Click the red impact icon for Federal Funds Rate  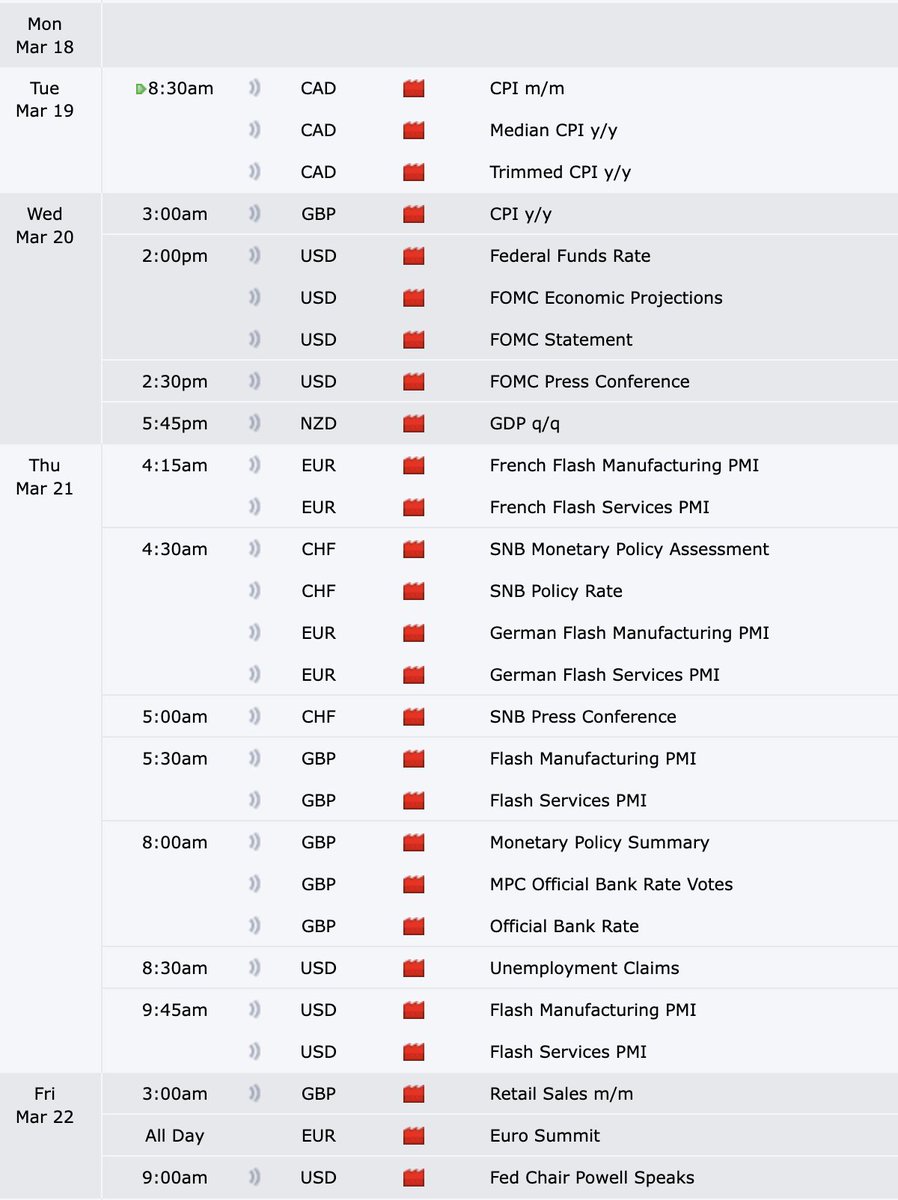click(414, 256)
